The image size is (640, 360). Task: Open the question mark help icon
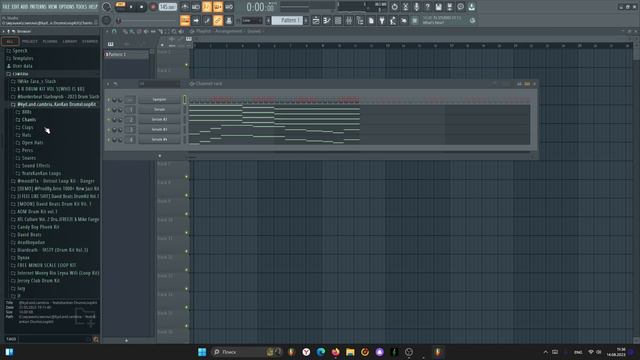coord(427,7)
